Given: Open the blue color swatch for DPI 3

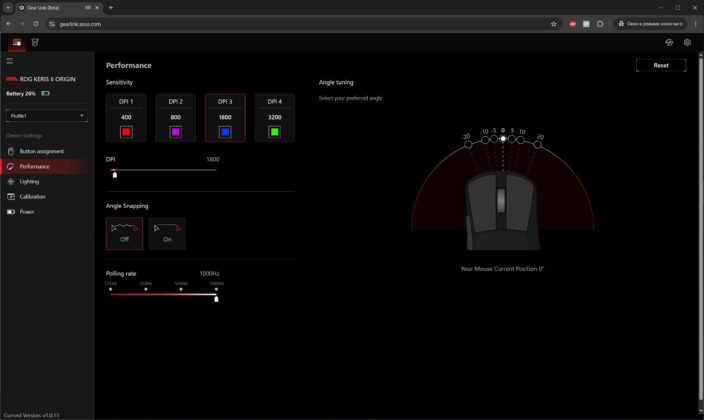Looking at the screenshot, I should click(x=225, y=132).
